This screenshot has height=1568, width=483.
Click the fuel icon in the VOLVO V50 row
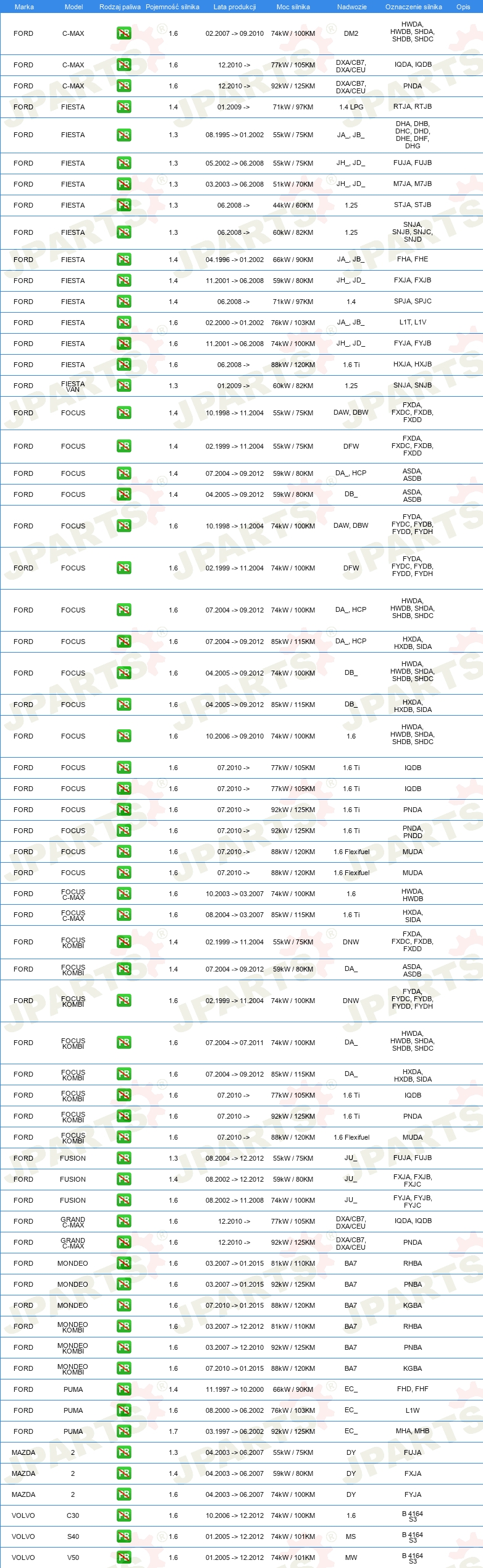[x=124, y=1557]
